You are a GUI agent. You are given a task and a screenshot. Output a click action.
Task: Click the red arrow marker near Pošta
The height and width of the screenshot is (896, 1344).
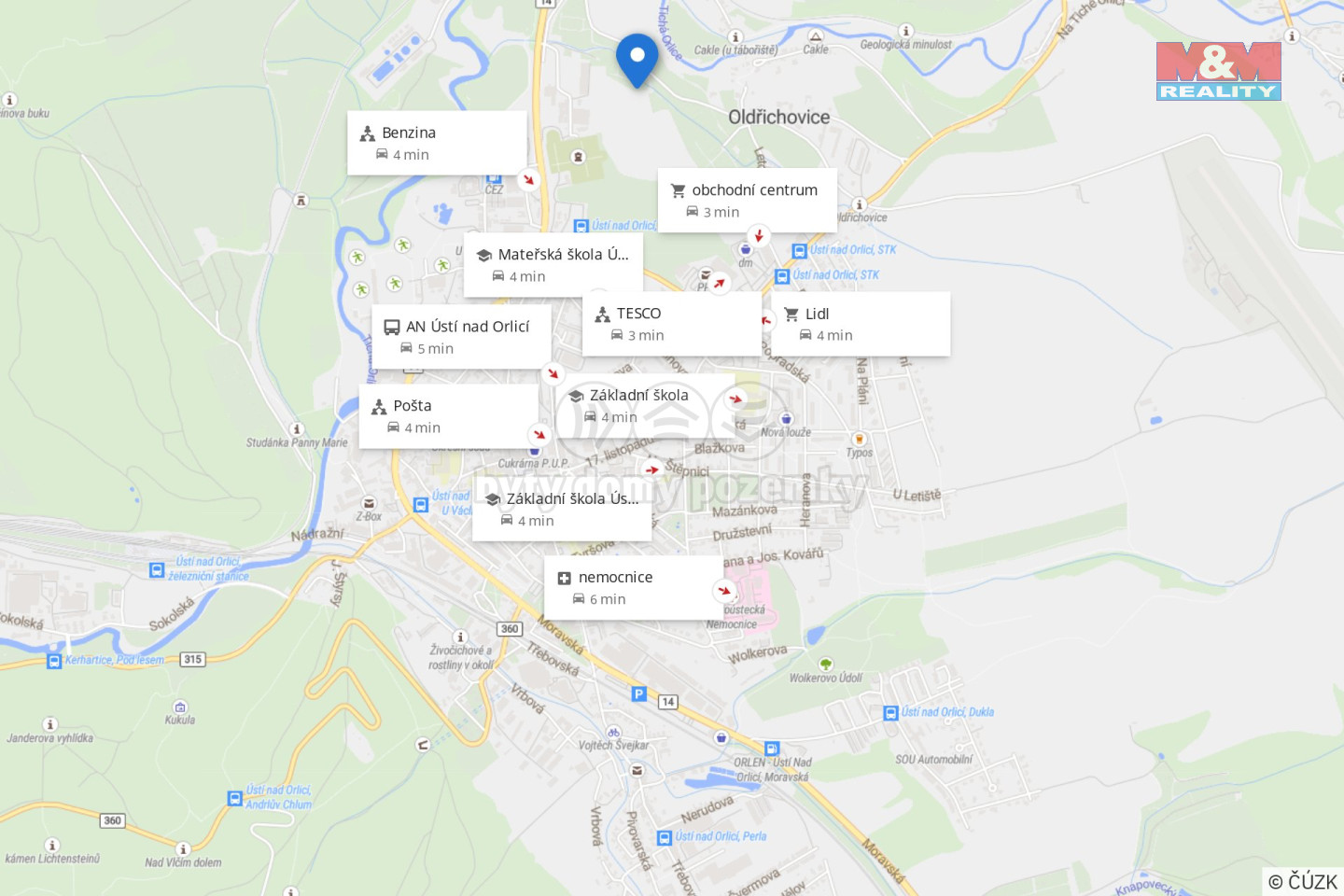pyautogui.click(x=539, y=434)
